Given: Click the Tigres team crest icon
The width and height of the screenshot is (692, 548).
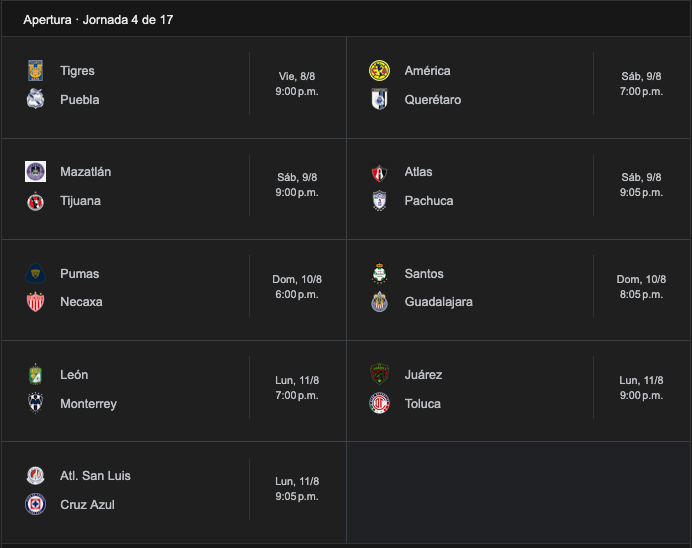Looking at the screenshot, I should click(35, 71).
